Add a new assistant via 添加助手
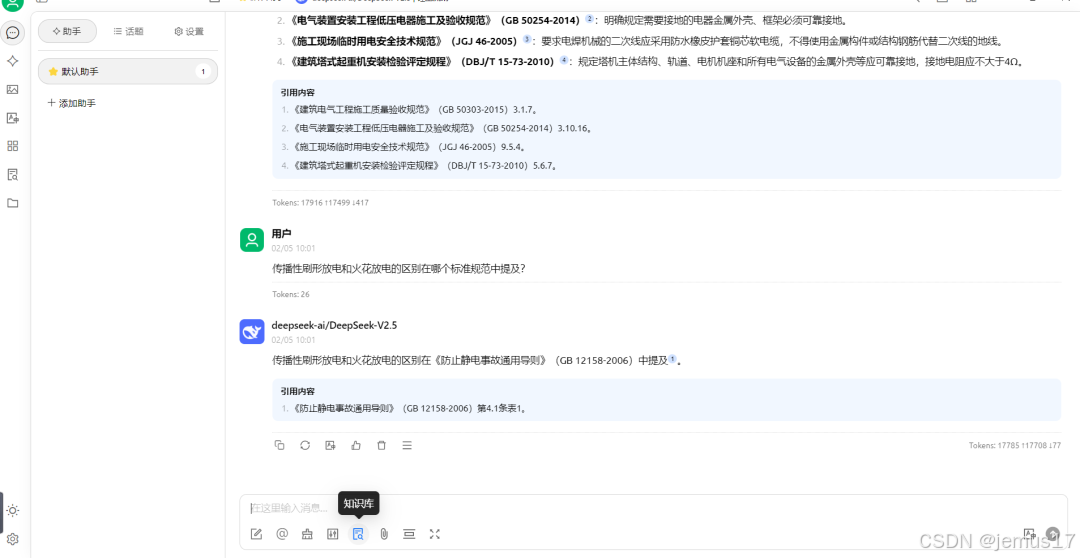 tap(72, 103)
